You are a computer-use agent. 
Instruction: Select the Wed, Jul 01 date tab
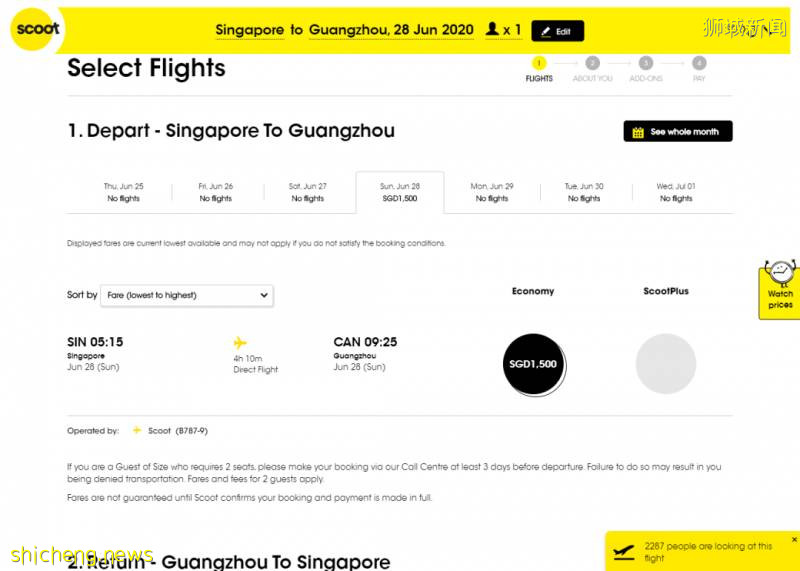point(676,192)
